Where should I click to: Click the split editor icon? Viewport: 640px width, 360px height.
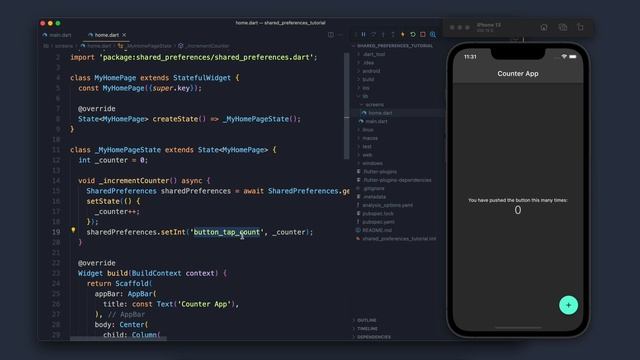pos(331,35)
